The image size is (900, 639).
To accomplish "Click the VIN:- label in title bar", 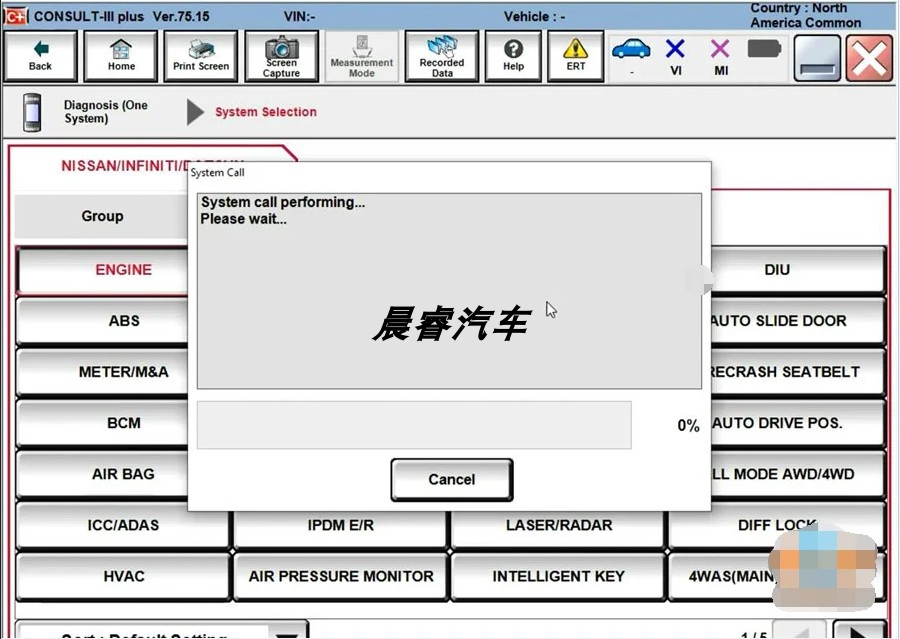I will pyautogui.click(x=300, y=16).
